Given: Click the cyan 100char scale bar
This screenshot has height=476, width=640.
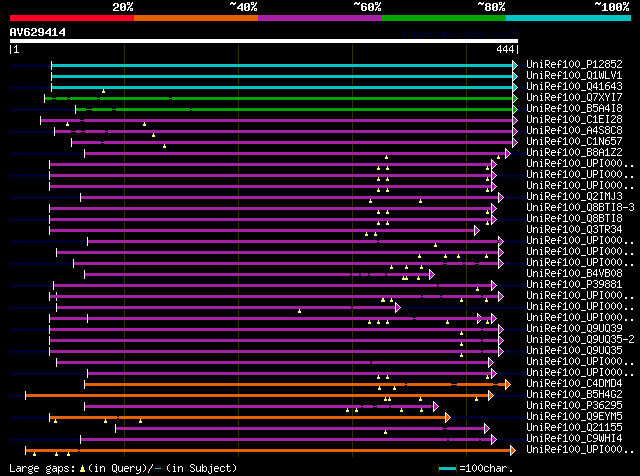Looking at the screenshot, I should pos(447,469).
